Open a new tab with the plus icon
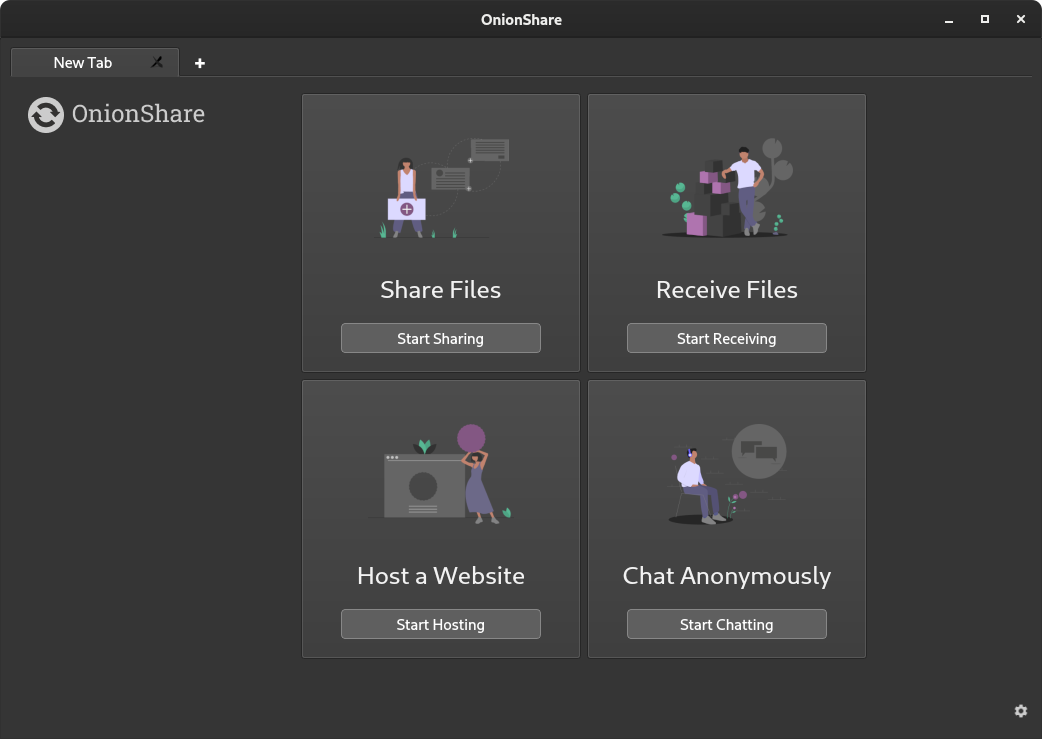1042x739 pixels. click(x=199, y=62)
